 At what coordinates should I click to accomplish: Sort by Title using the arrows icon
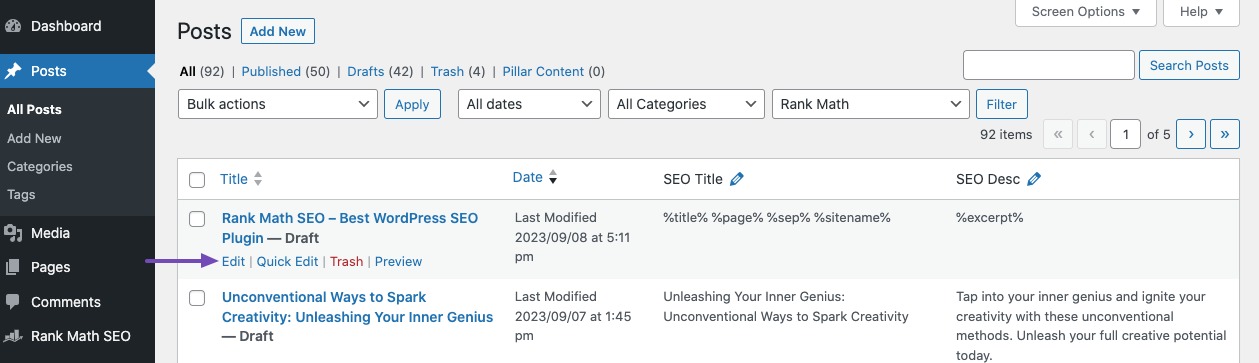pyautogui.click(x=258, y=179)
